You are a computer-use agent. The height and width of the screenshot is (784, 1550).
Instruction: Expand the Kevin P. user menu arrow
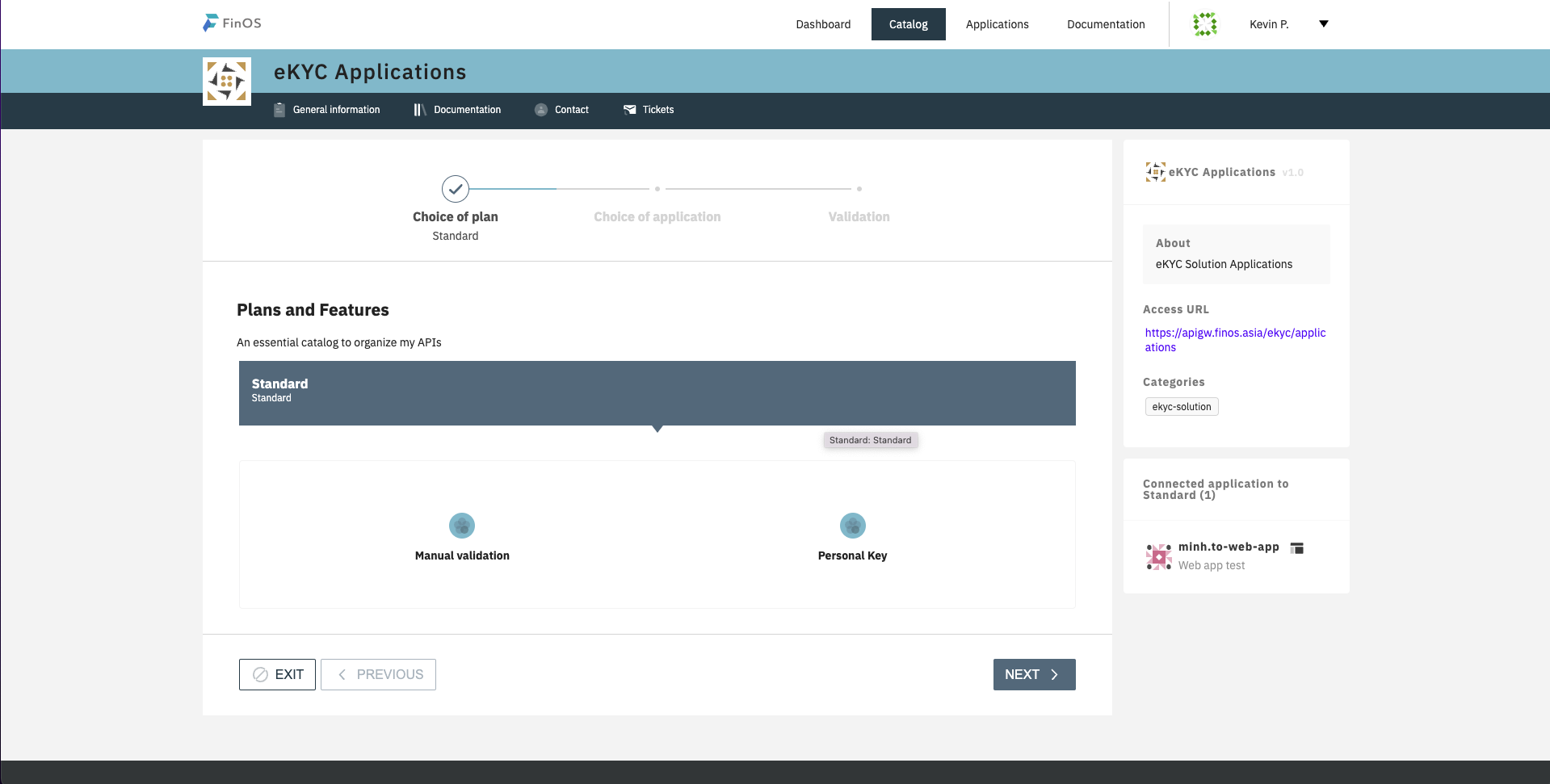coord(1324,24)
